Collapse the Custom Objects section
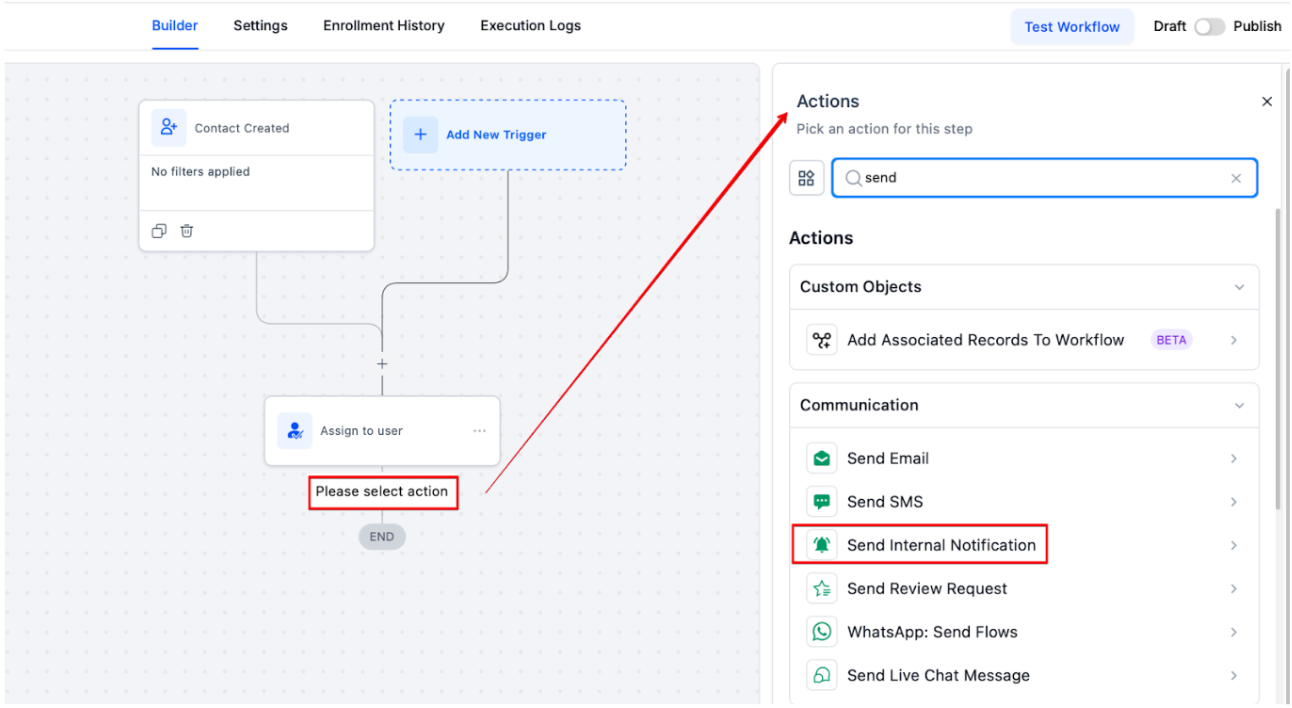 coord(1239,287)
